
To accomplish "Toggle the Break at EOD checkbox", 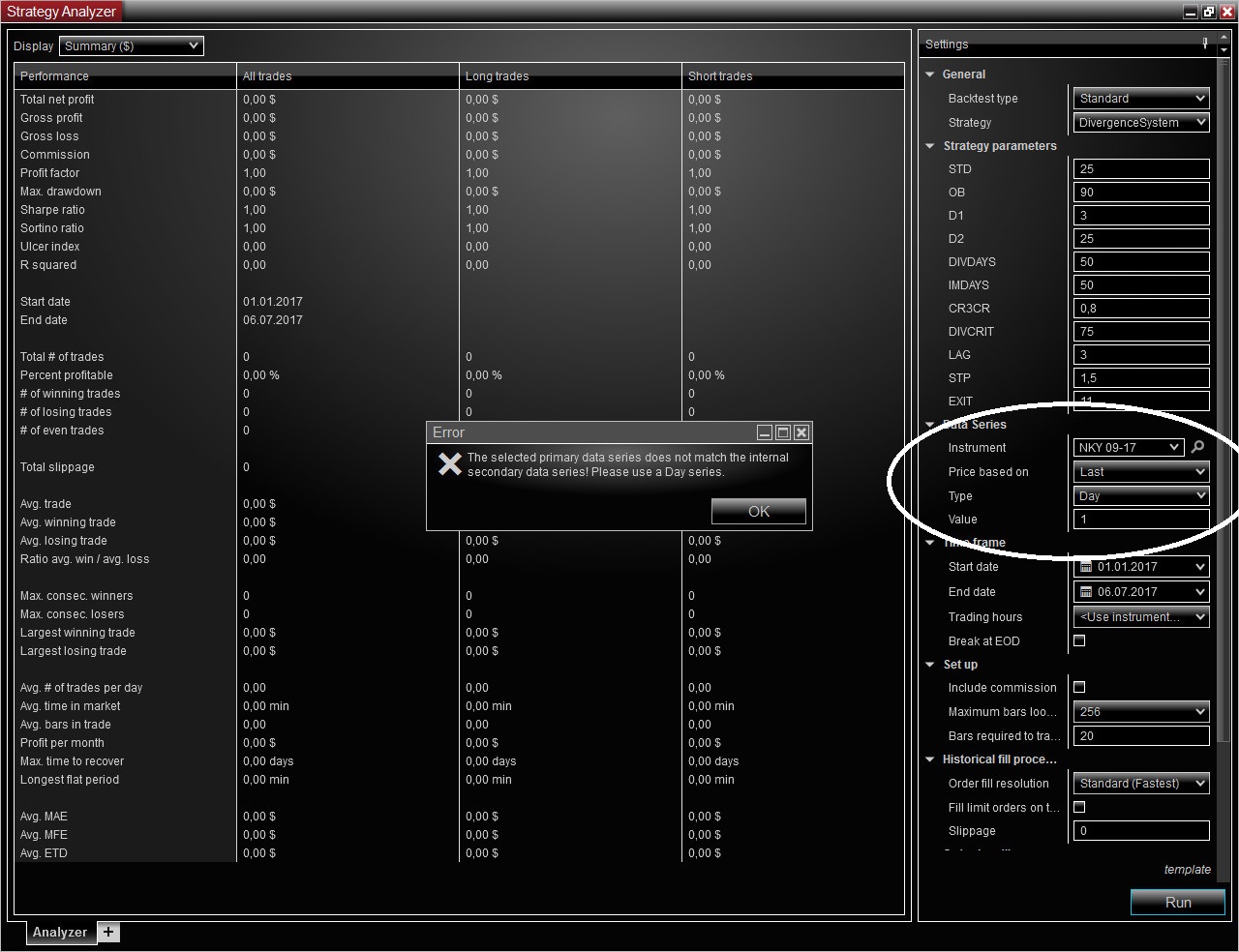I will (x=1079, y=640).
